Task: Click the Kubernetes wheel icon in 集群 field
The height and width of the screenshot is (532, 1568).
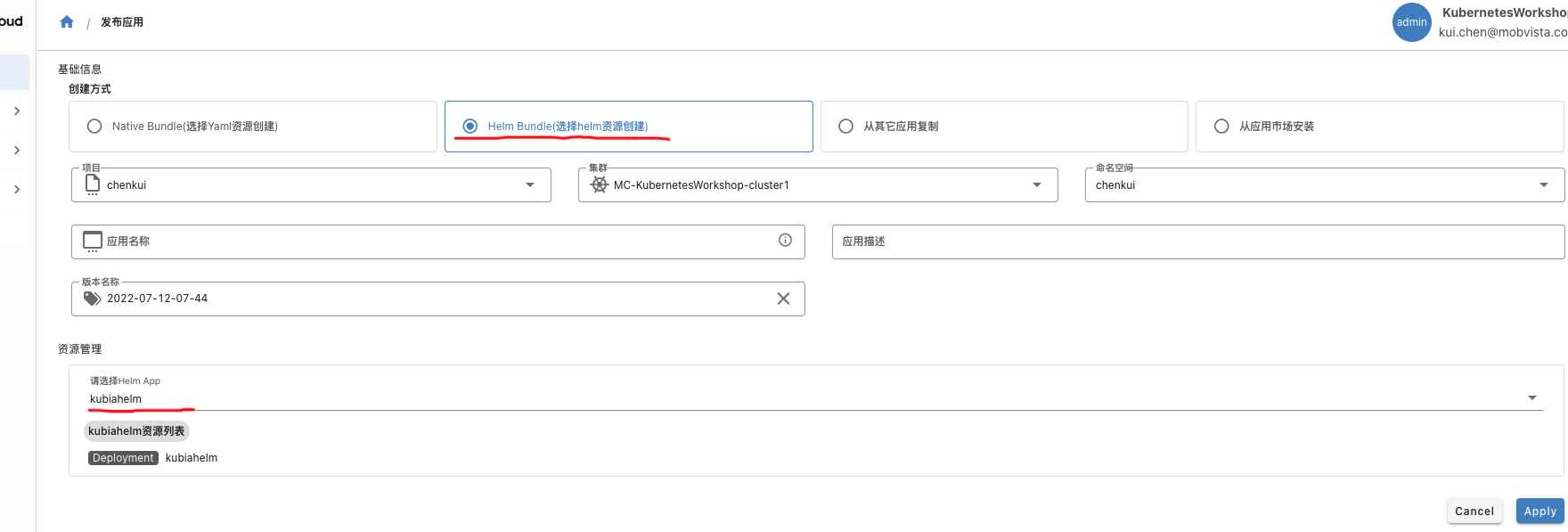Action: point(600,184)
